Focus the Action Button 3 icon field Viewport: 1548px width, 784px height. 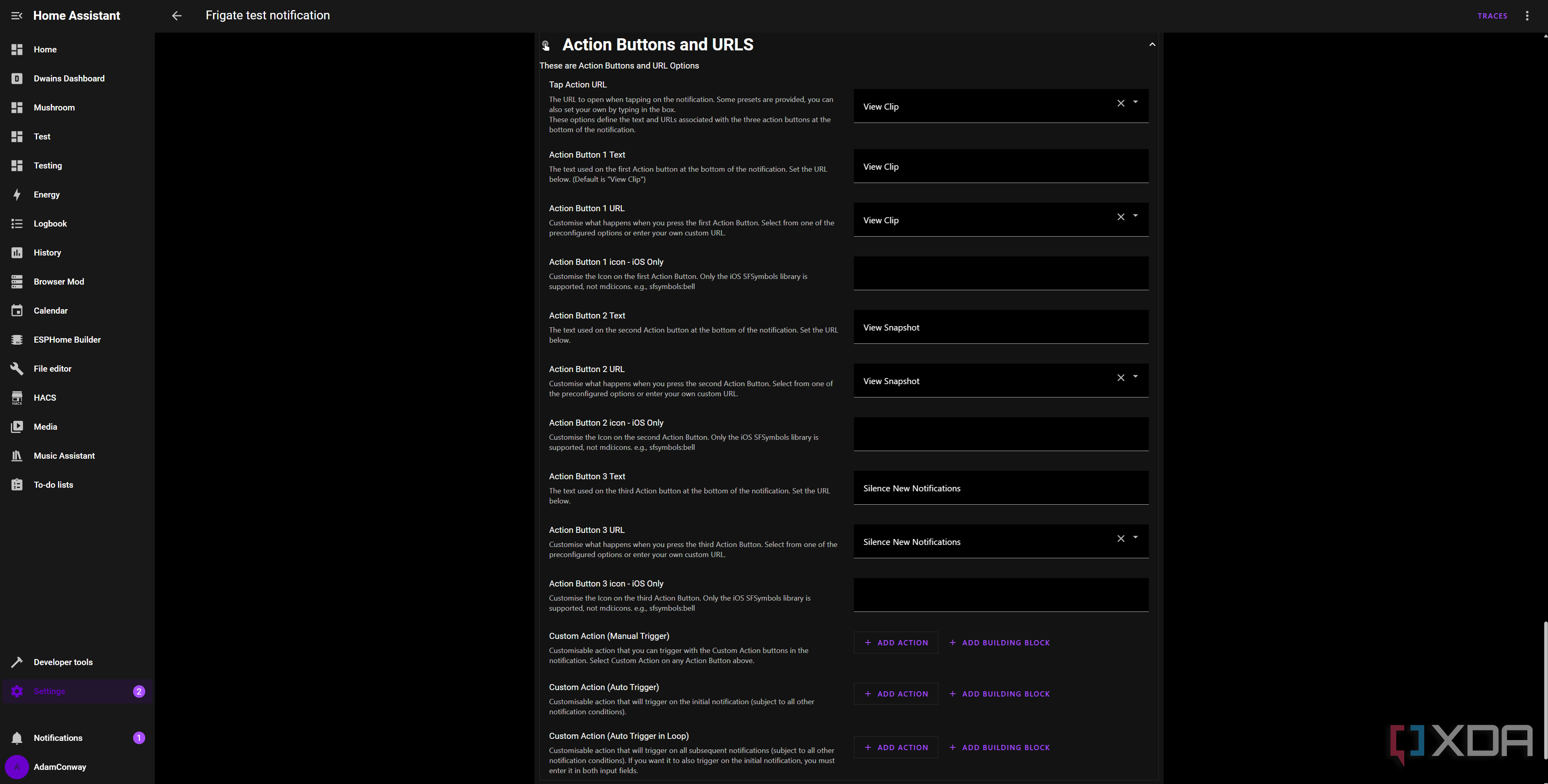[x=1001, y=595]
